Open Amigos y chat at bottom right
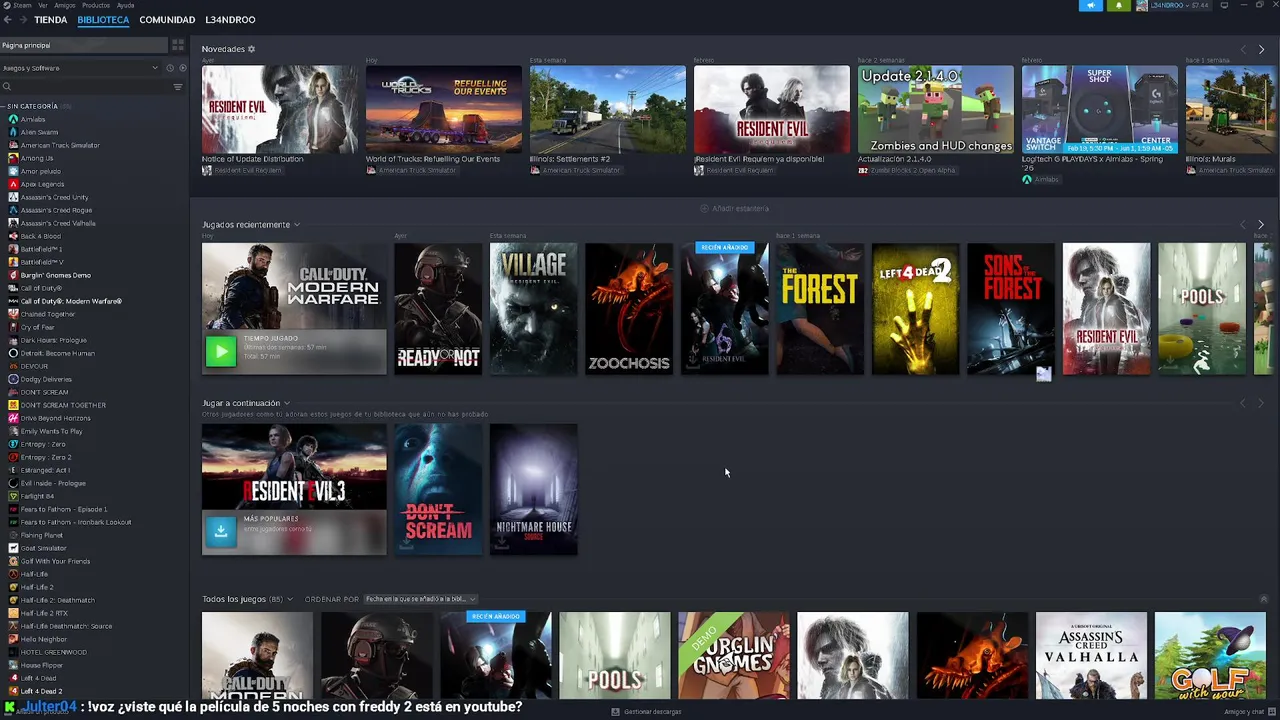1280x720 pixels. (x=1249, y=712)
